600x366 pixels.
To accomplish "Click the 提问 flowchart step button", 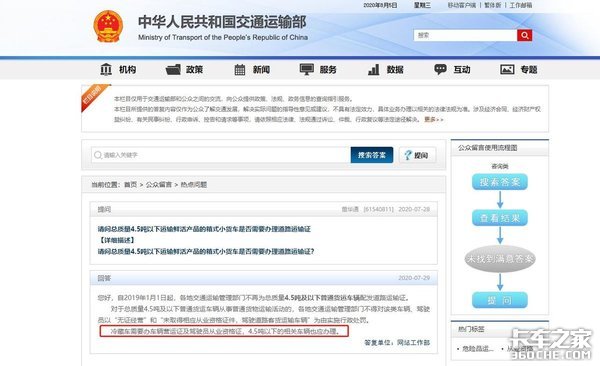I will [x=500, y=300].
